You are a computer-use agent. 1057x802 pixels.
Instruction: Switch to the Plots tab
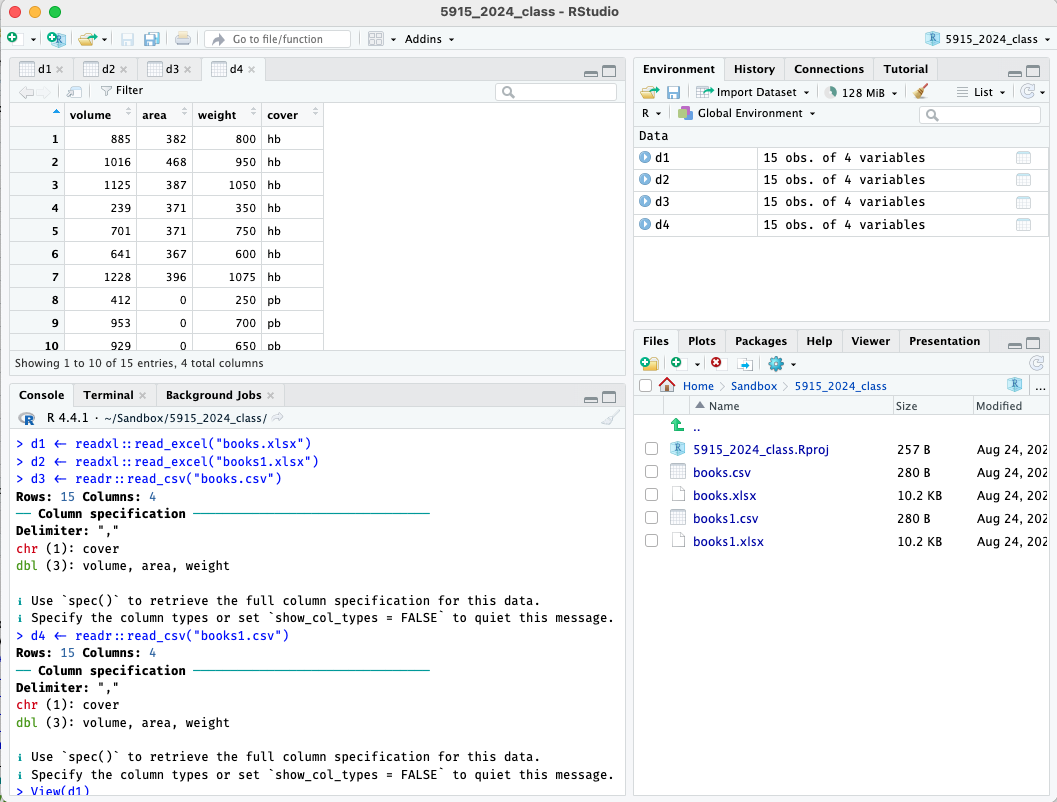(x=702, y=341)
